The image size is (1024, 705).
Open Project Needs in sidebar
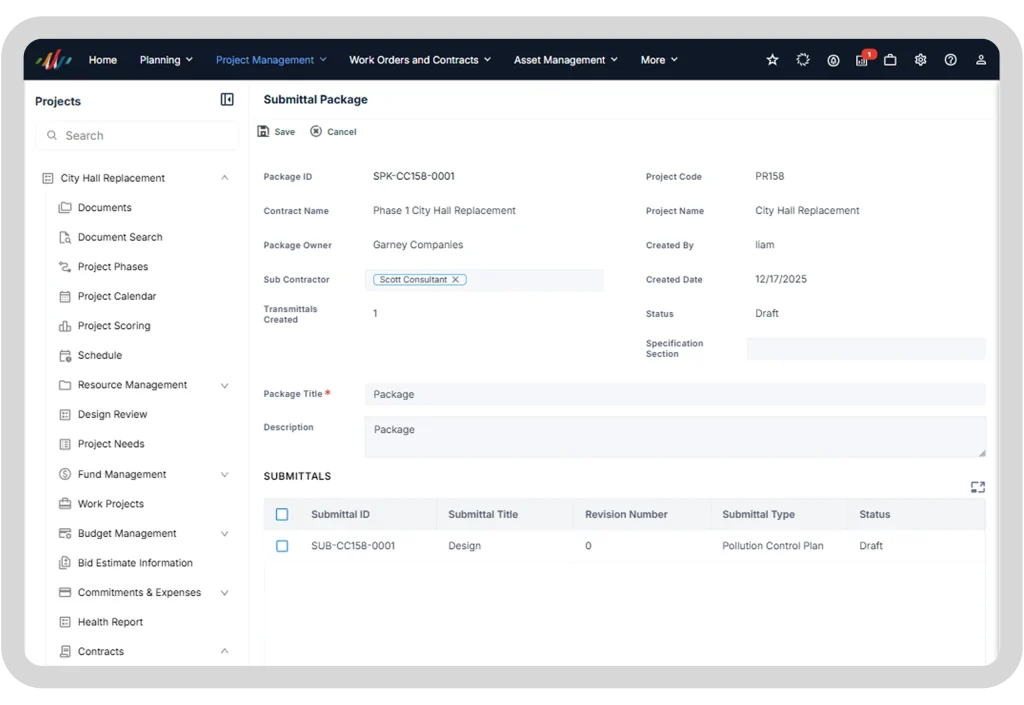click(111, 444)
